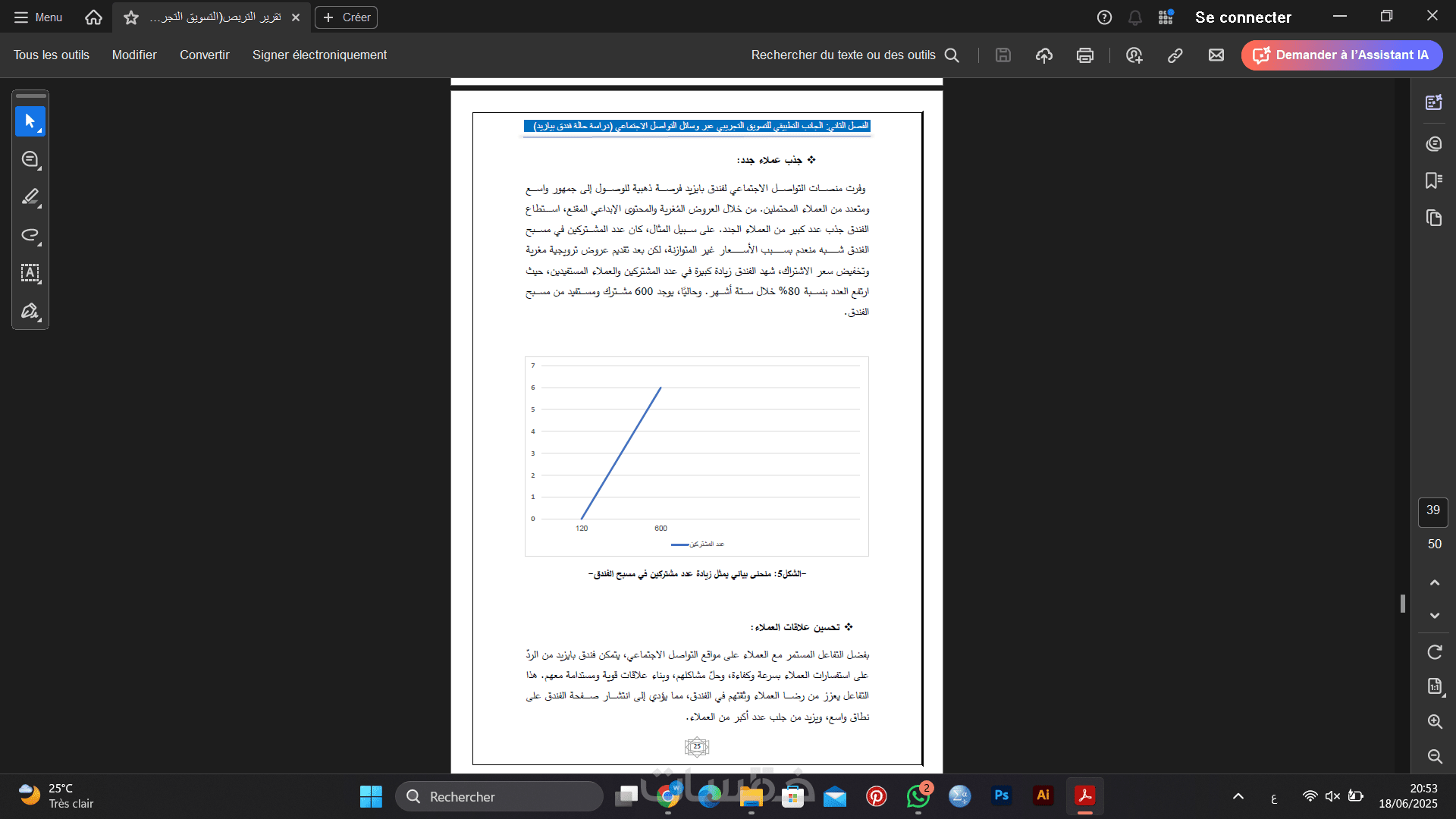Click Demander à l'Assistant IA button
The width and height of the screenshot is (1456, 819).
1341,55
